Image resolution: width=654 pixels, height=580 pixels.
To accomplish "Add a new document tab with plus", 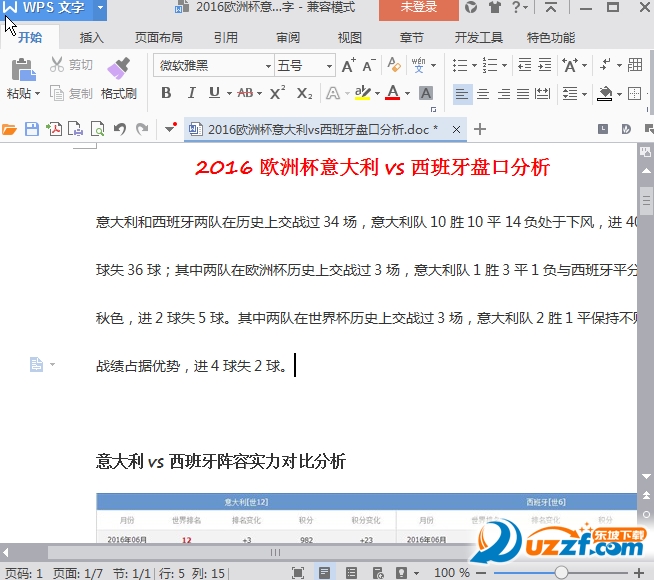I will (x=480, y=129).
